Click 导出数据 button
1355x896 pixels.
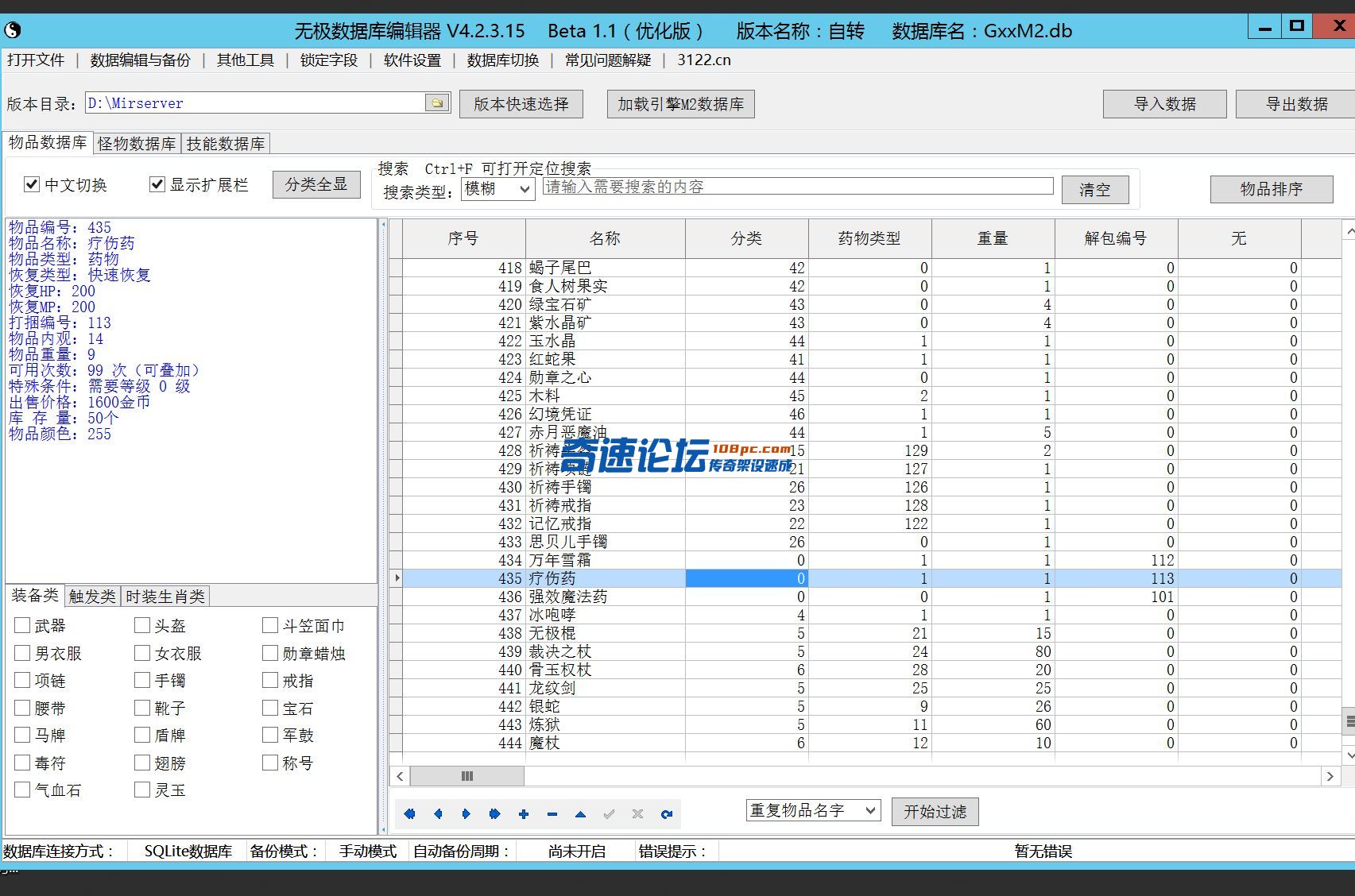click(x=1295, y=104)
